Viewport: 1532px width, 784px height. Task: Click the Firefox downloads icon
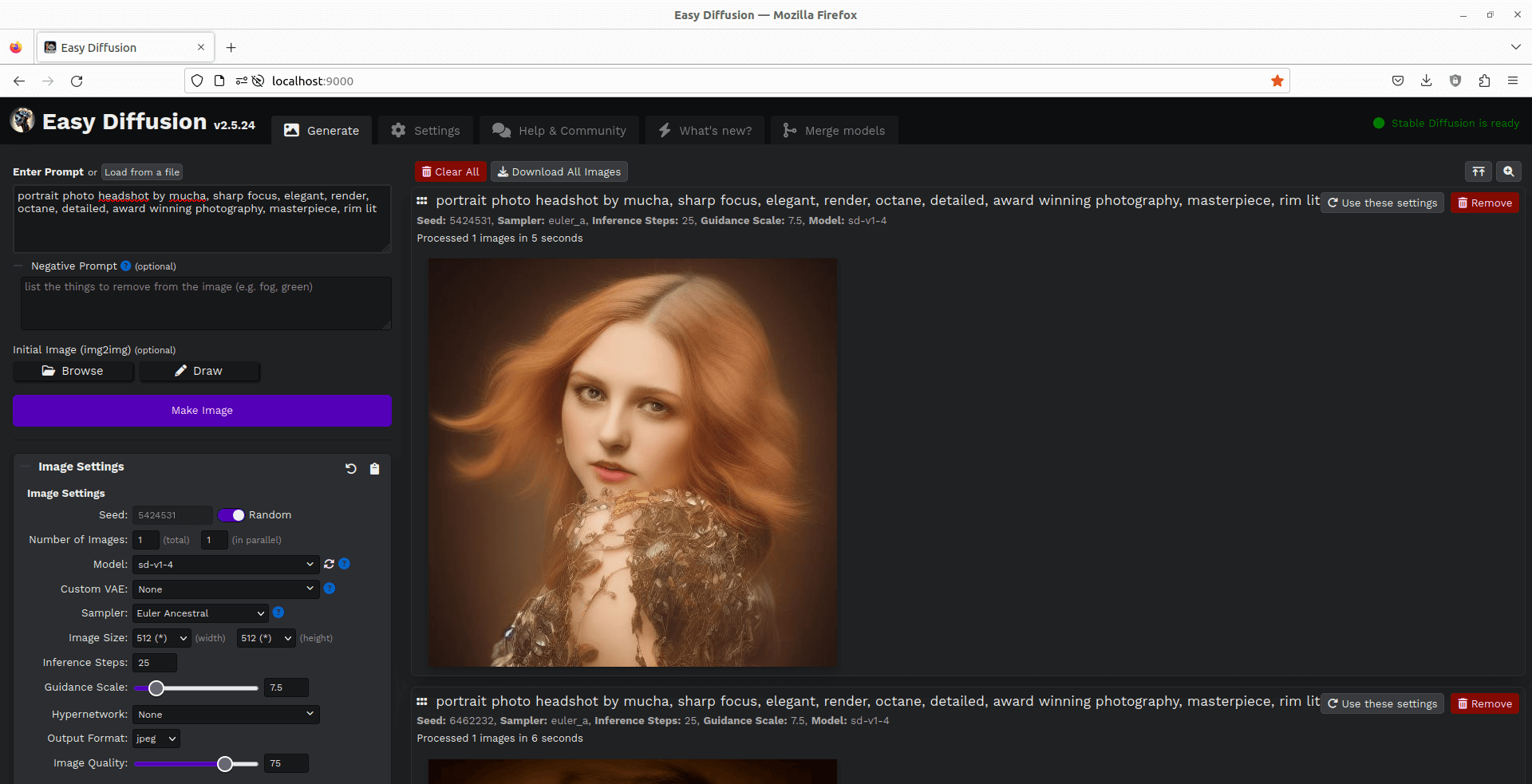tap(1426, 81)
